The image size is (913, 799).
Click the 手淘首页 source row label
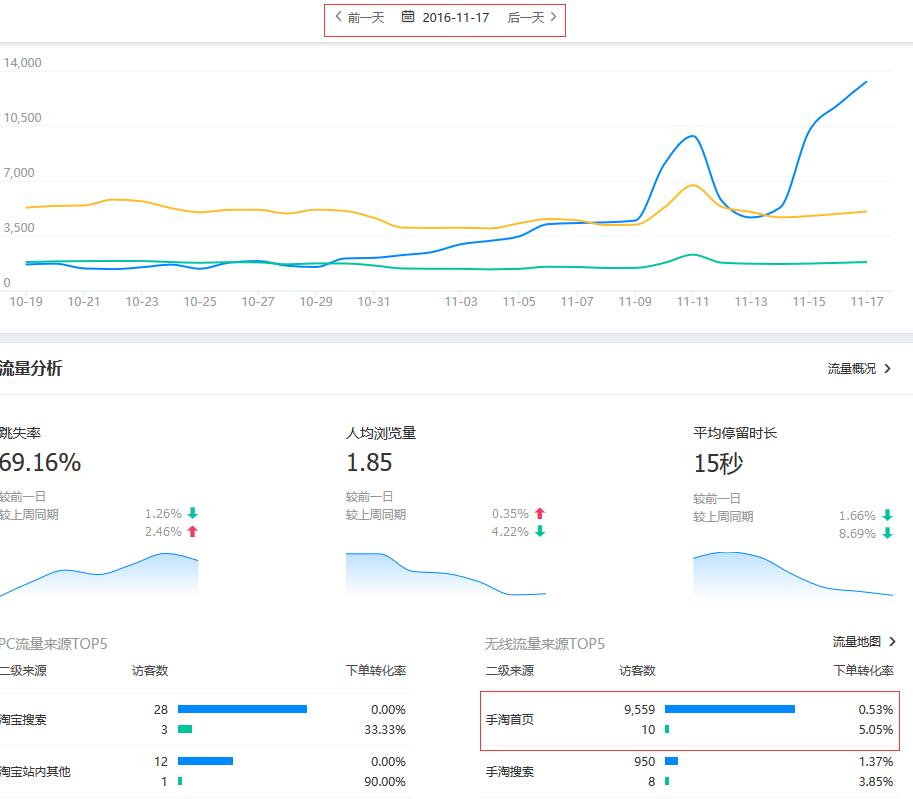coord(510,719)
